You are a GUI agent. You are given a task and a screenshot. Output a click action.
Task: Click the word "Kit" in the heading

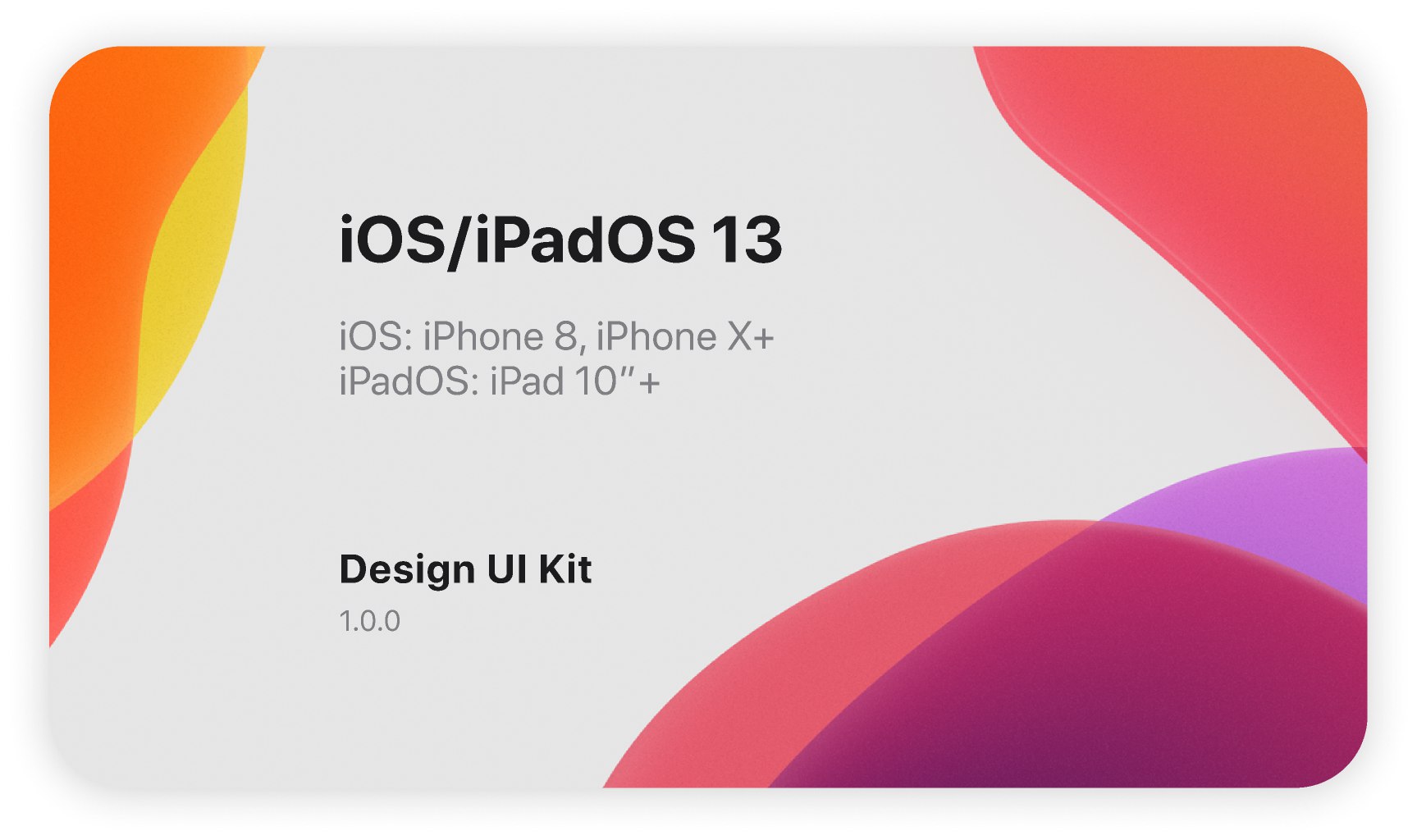pyautogui.click(x=565, y=569)
